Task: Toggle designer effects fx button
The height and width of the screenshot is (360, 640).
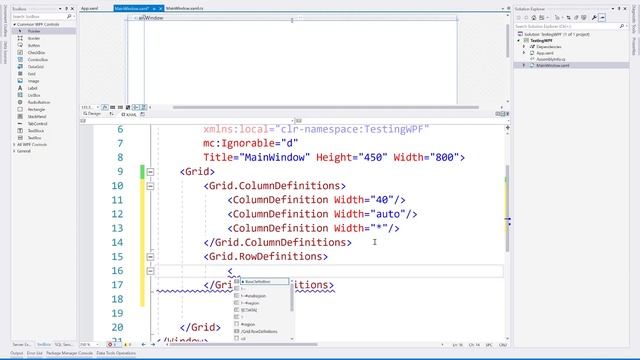Action: tap(105, 107)
